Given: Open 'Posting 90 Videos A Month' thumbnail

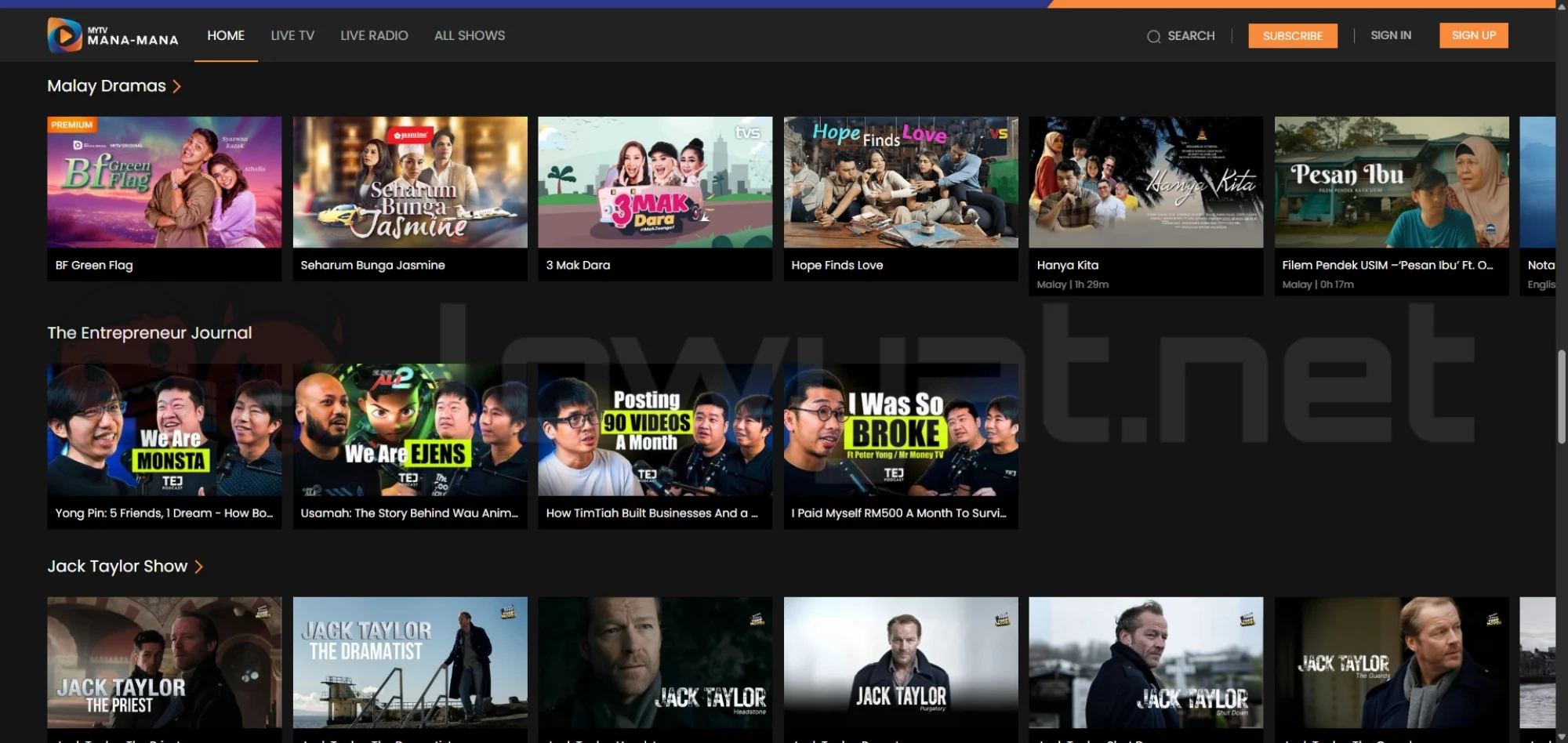Looking at the screenshot, I should (655, 429).
